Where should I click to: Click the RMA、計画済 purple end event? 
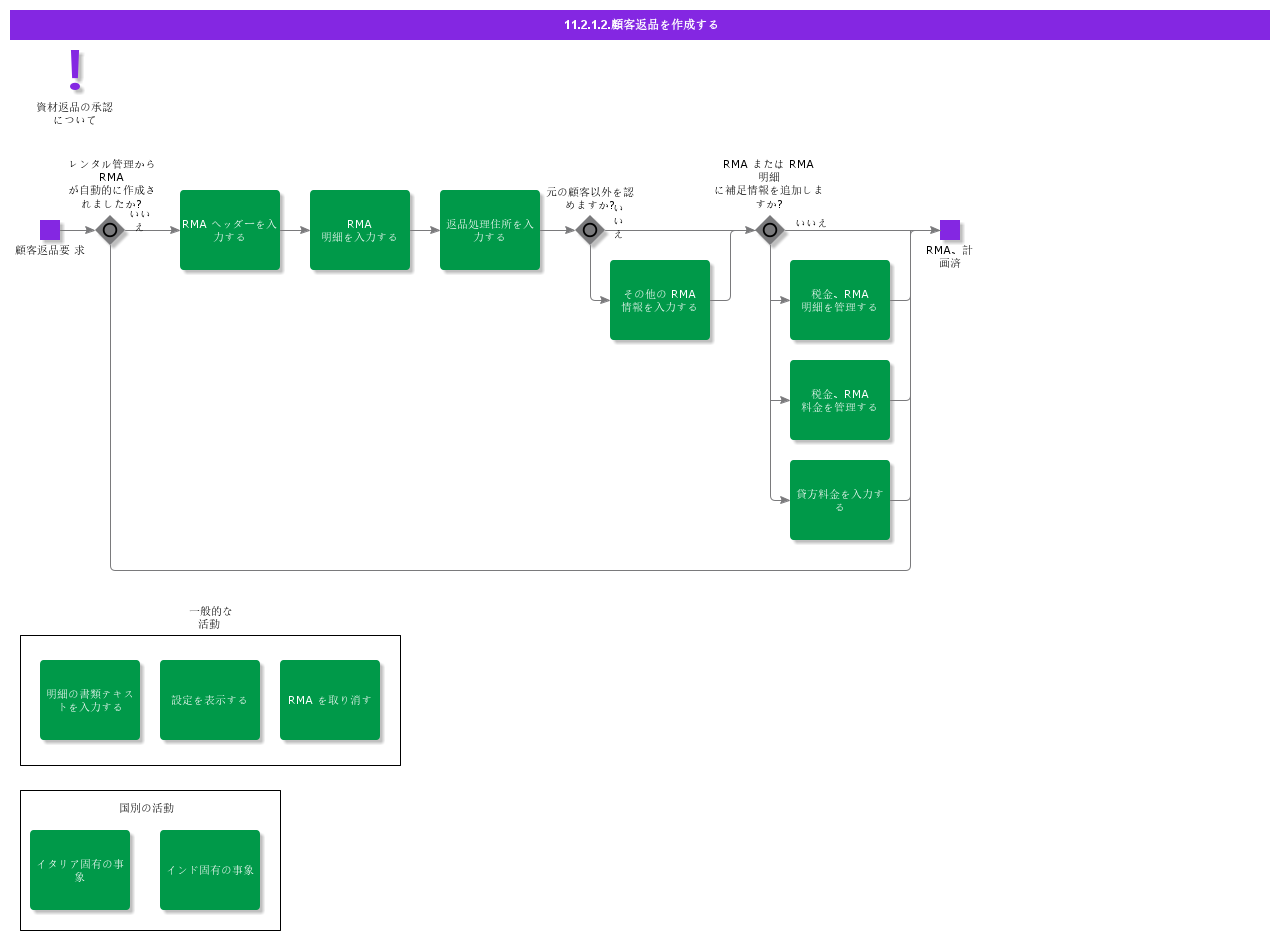pos(950,230)
